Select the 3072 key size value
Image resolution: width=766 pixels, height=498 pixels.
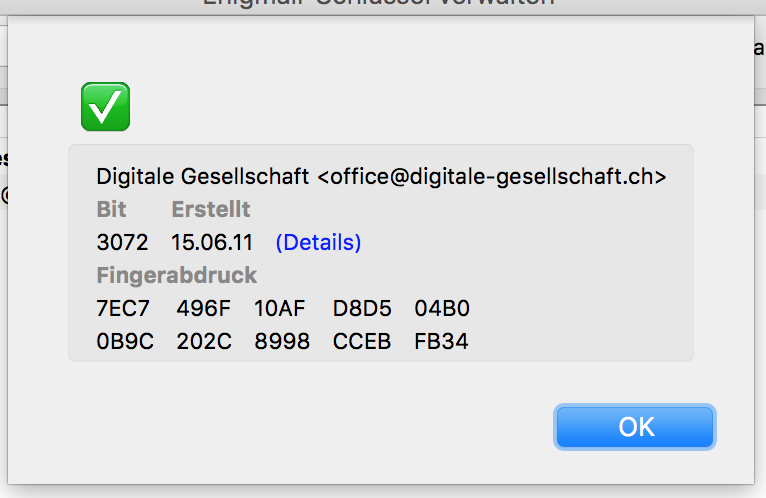coord(122,242)
